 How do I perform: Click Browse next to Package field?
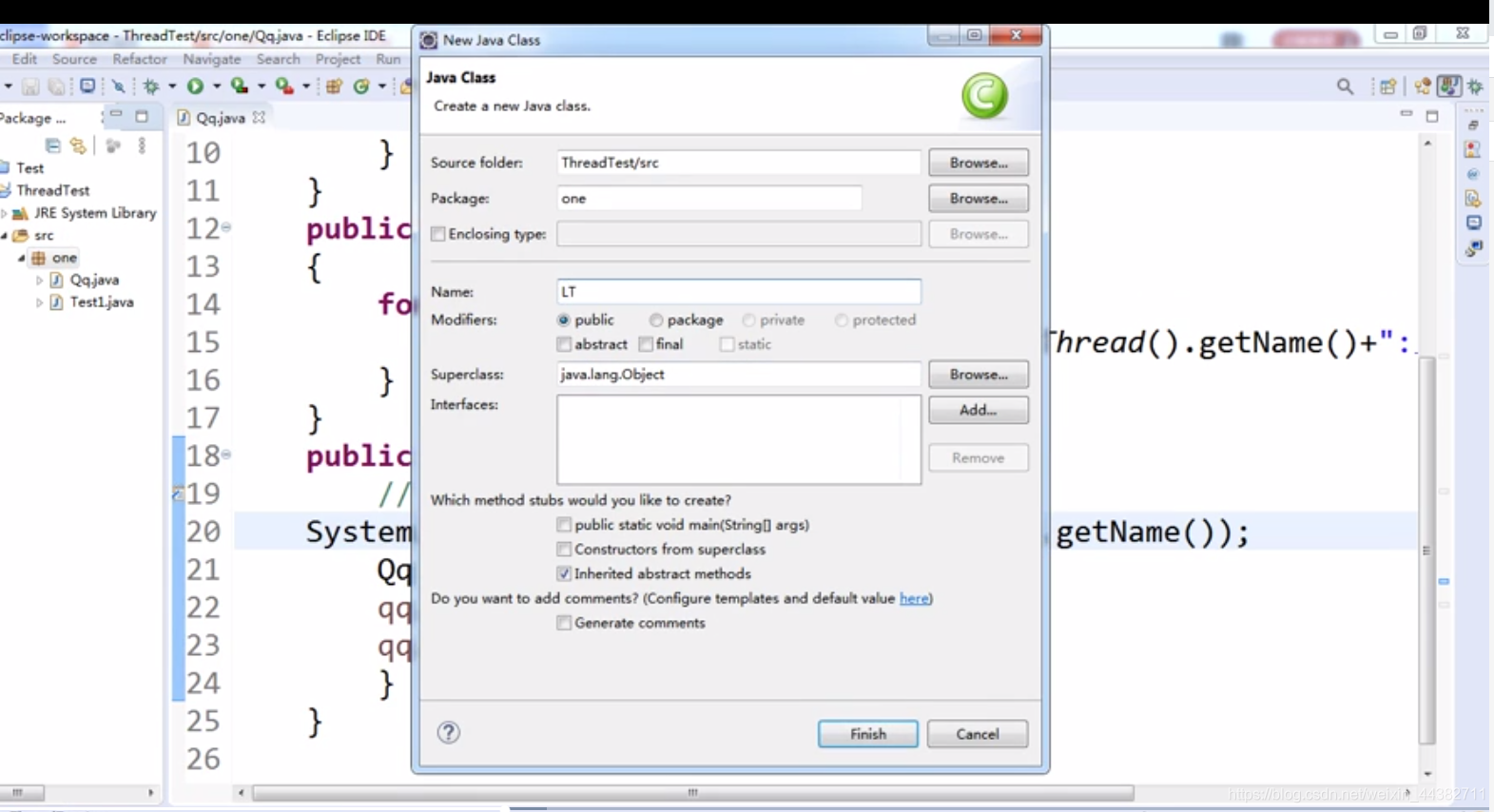[x=979, y=199]
